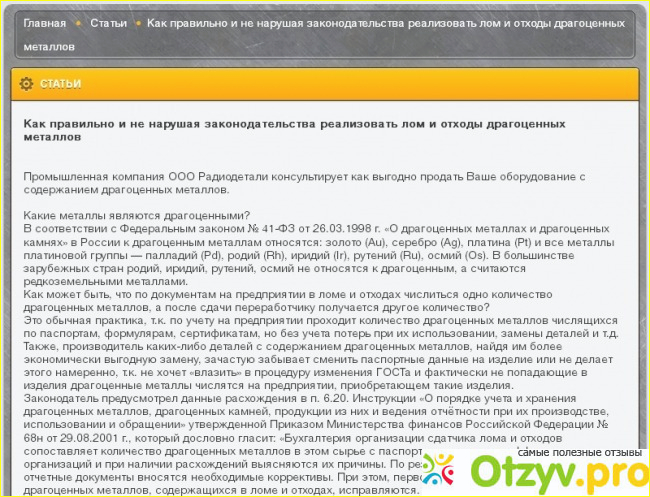This screenshot has height=497, width=650.
Task: Click orange separator dot after Статьи breadcrumb
Action: coord(137,23)
